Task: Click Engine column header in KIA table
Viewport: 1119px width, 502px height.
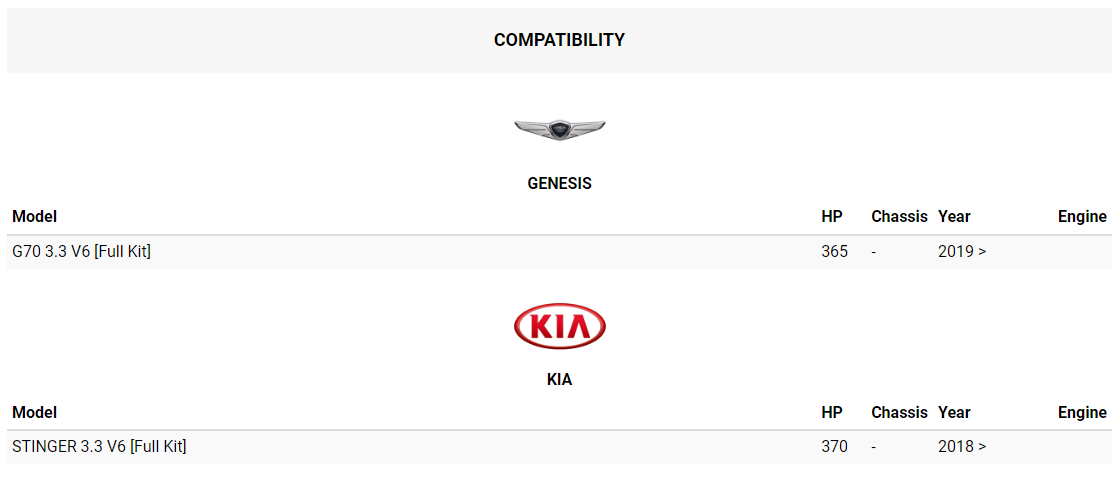Action: click(x=1083, y=412)
